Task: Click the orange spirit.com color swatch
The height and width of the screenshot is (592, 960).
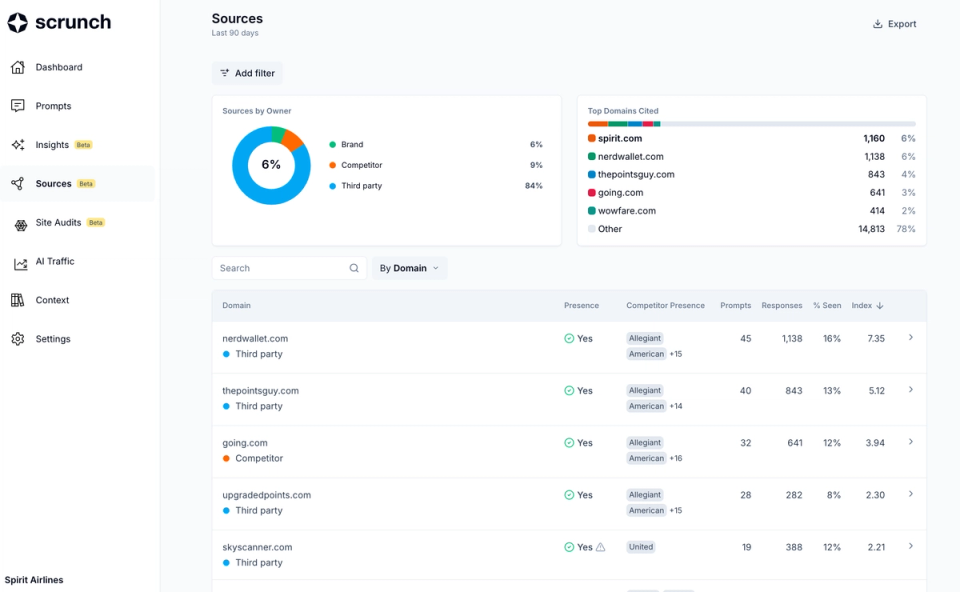Action: click(x=591, y=138)
